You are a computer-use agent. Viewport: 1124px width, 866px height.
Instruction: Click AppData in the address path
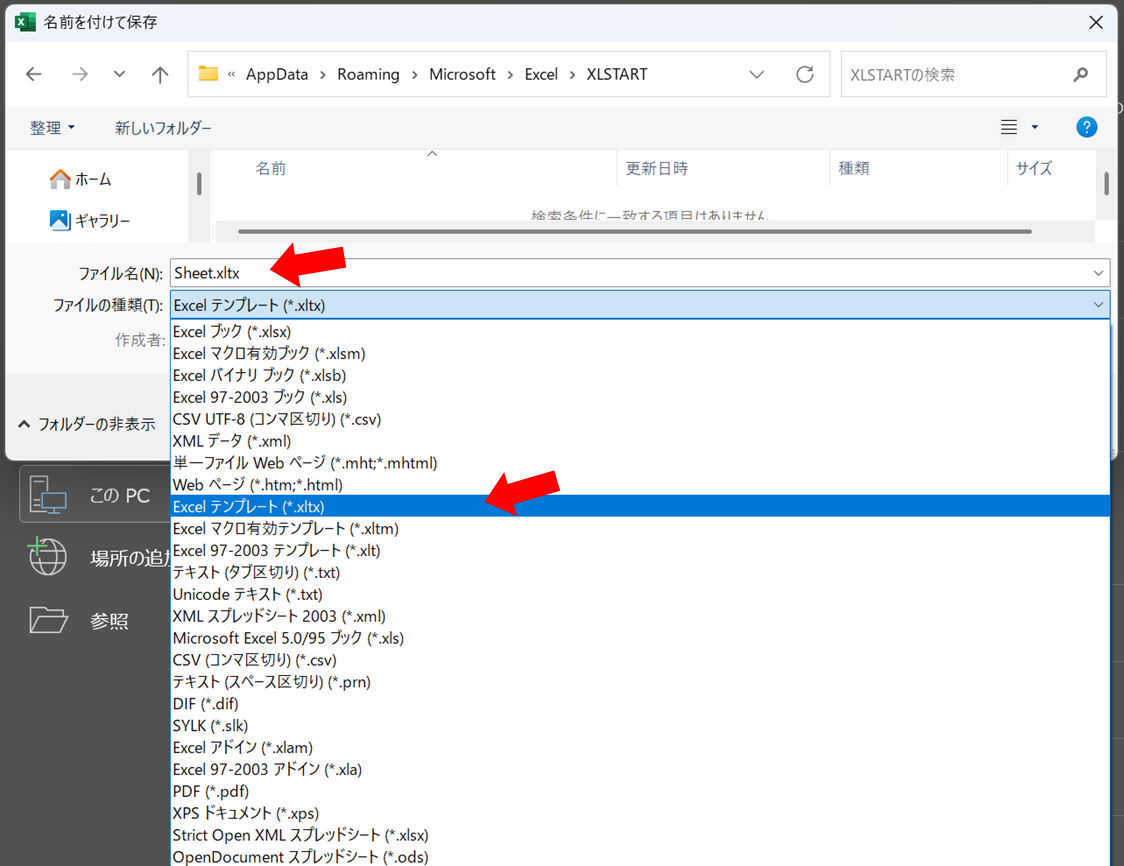(x=277, y=74)
